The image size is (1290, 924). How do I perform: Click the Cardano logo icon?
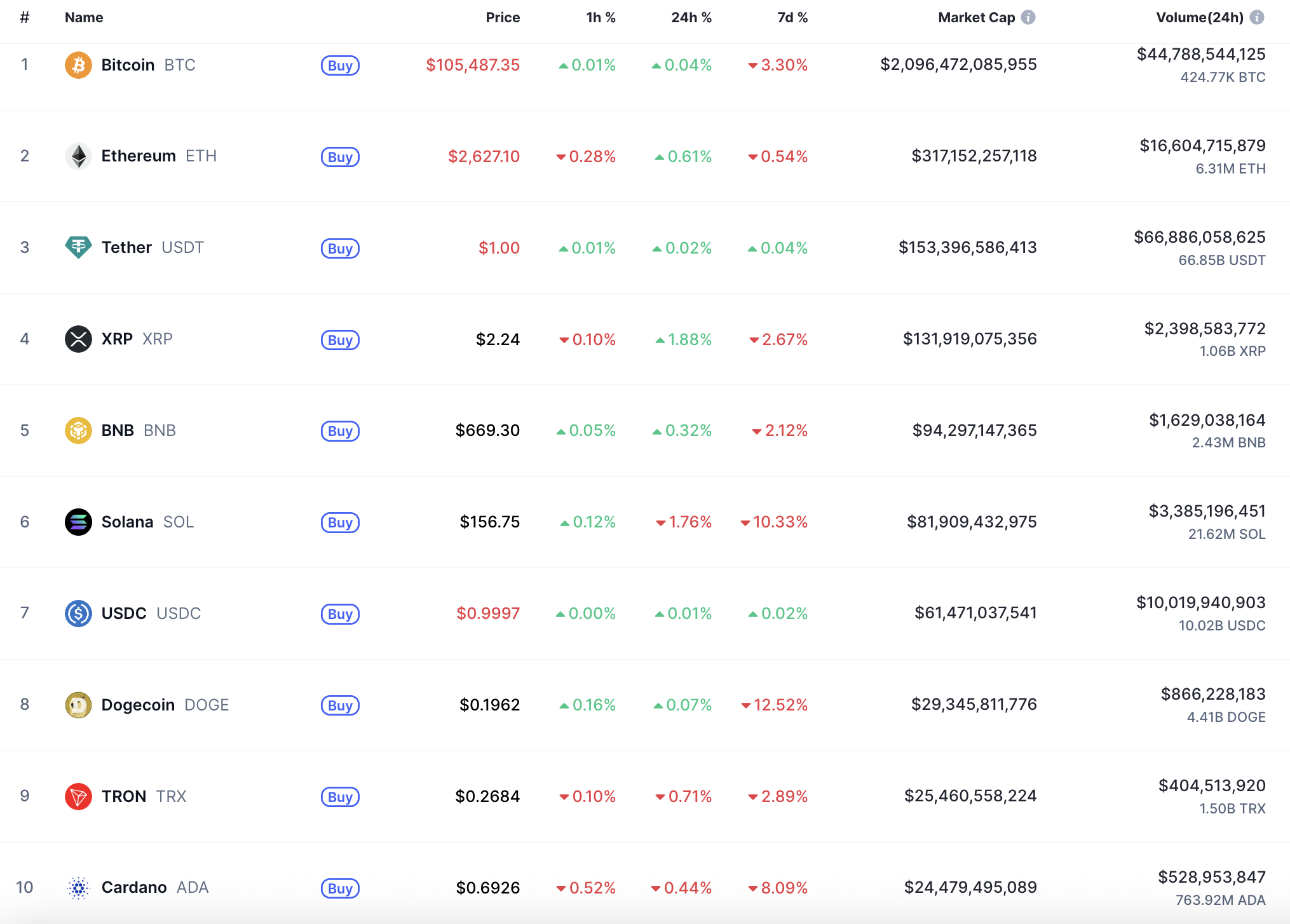78,888
